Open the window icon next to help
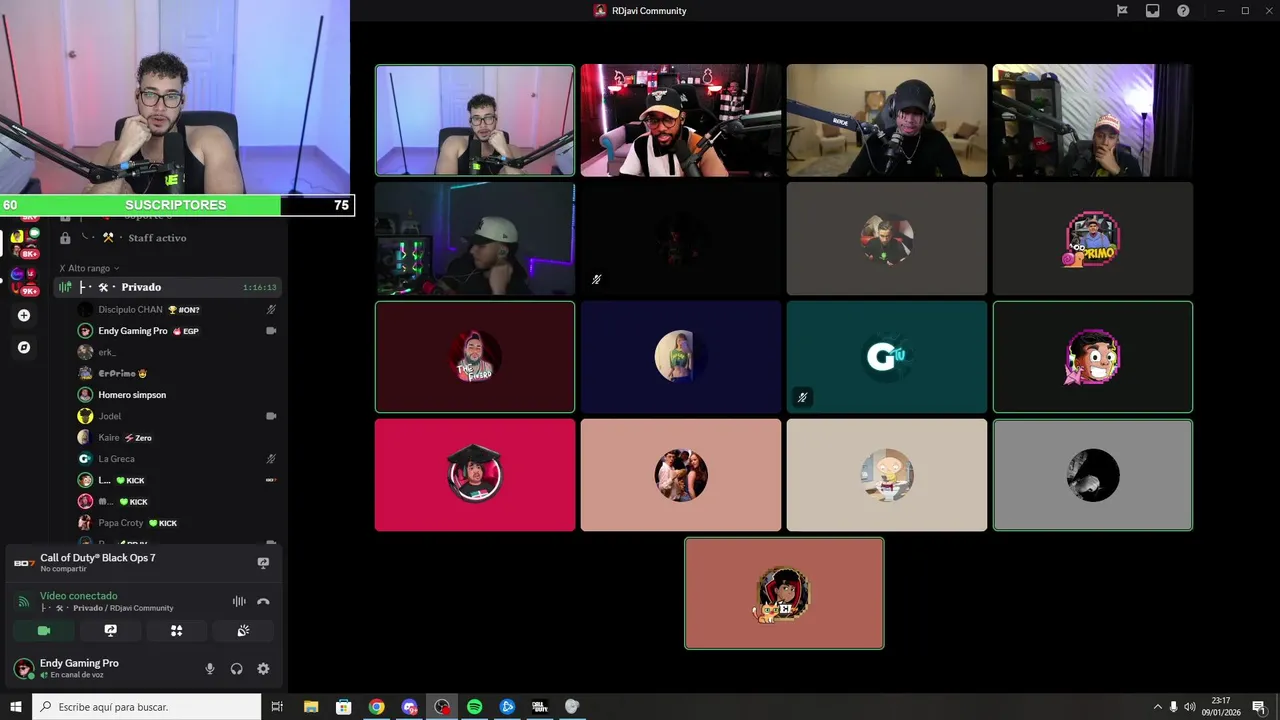This screenshot has height=720, width=1280. 1152,11
